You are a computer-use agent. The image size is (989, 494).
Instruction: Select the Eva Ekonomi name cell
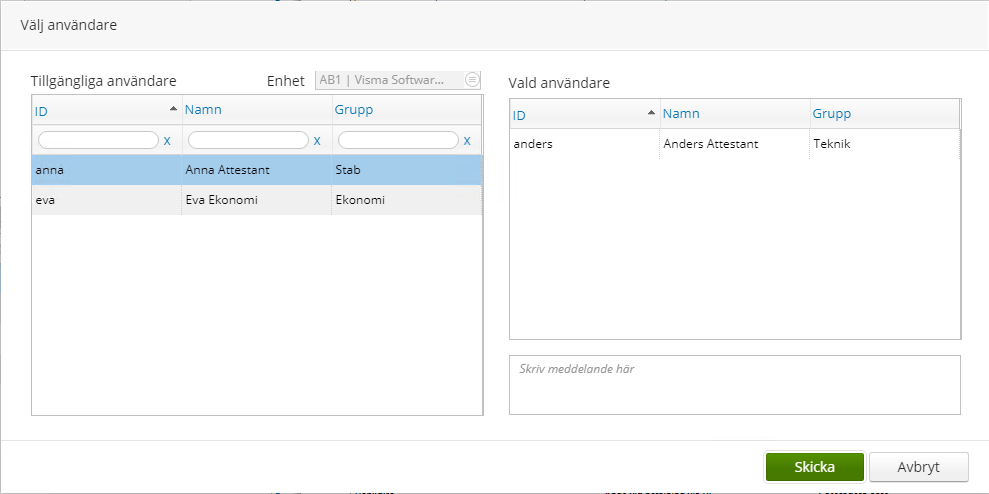point(257,200)
